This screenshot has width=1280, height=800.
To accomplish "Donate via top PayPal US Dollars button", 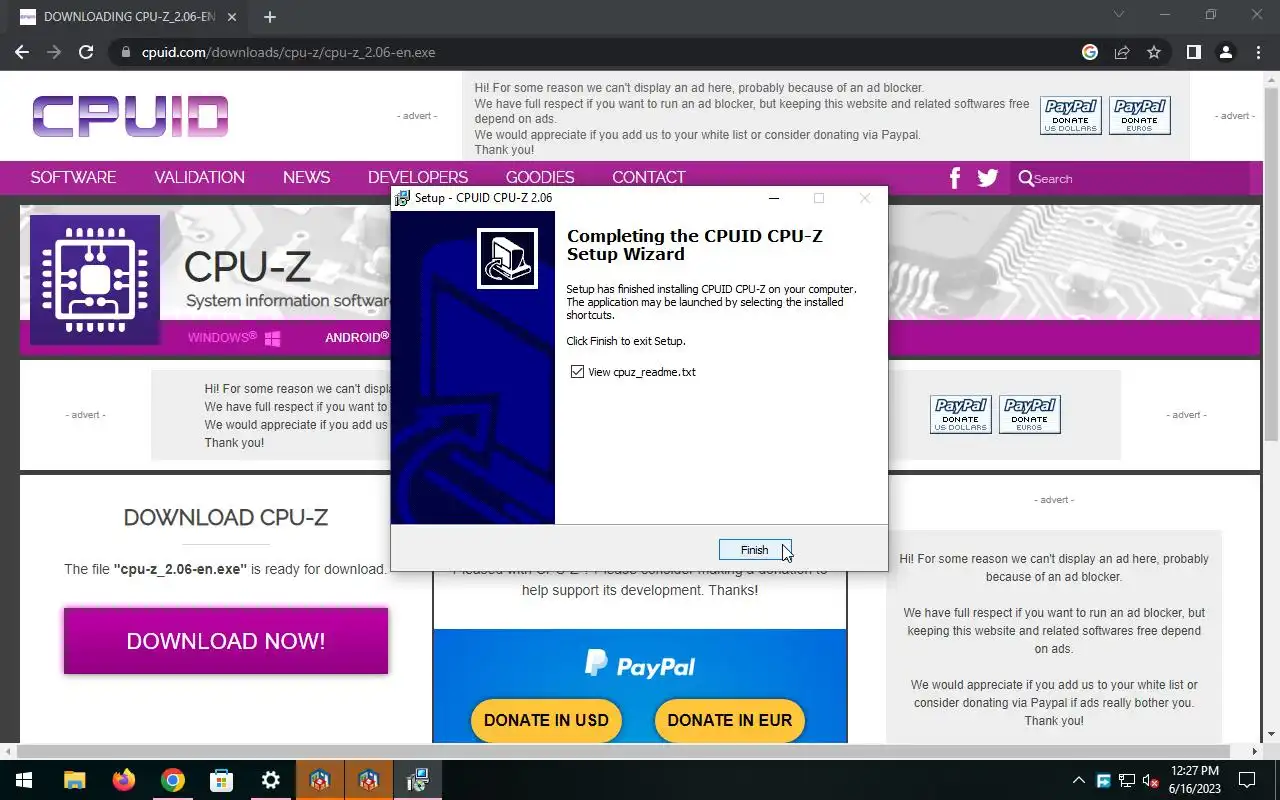I will tap(1071, 116).
